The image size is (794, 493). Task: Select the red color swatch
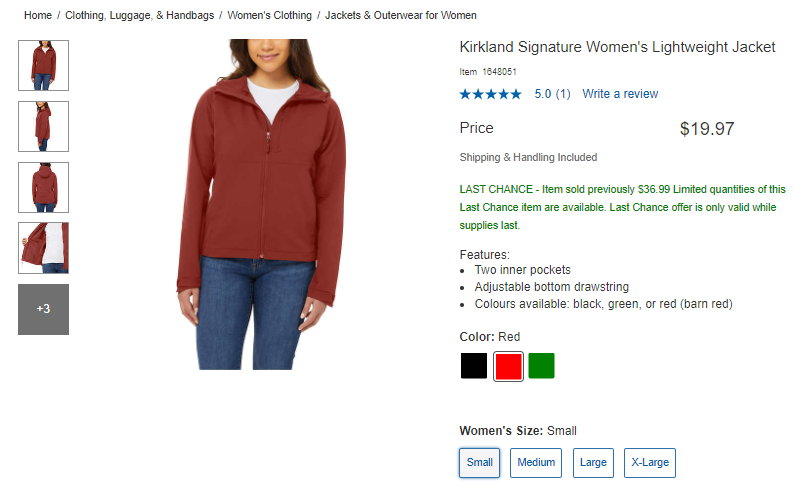(x=508, y=366)
